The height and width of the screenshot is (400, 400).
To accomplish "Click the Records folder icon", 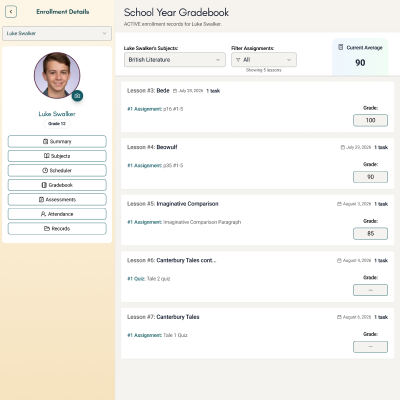I will click(x=47, y=228).
